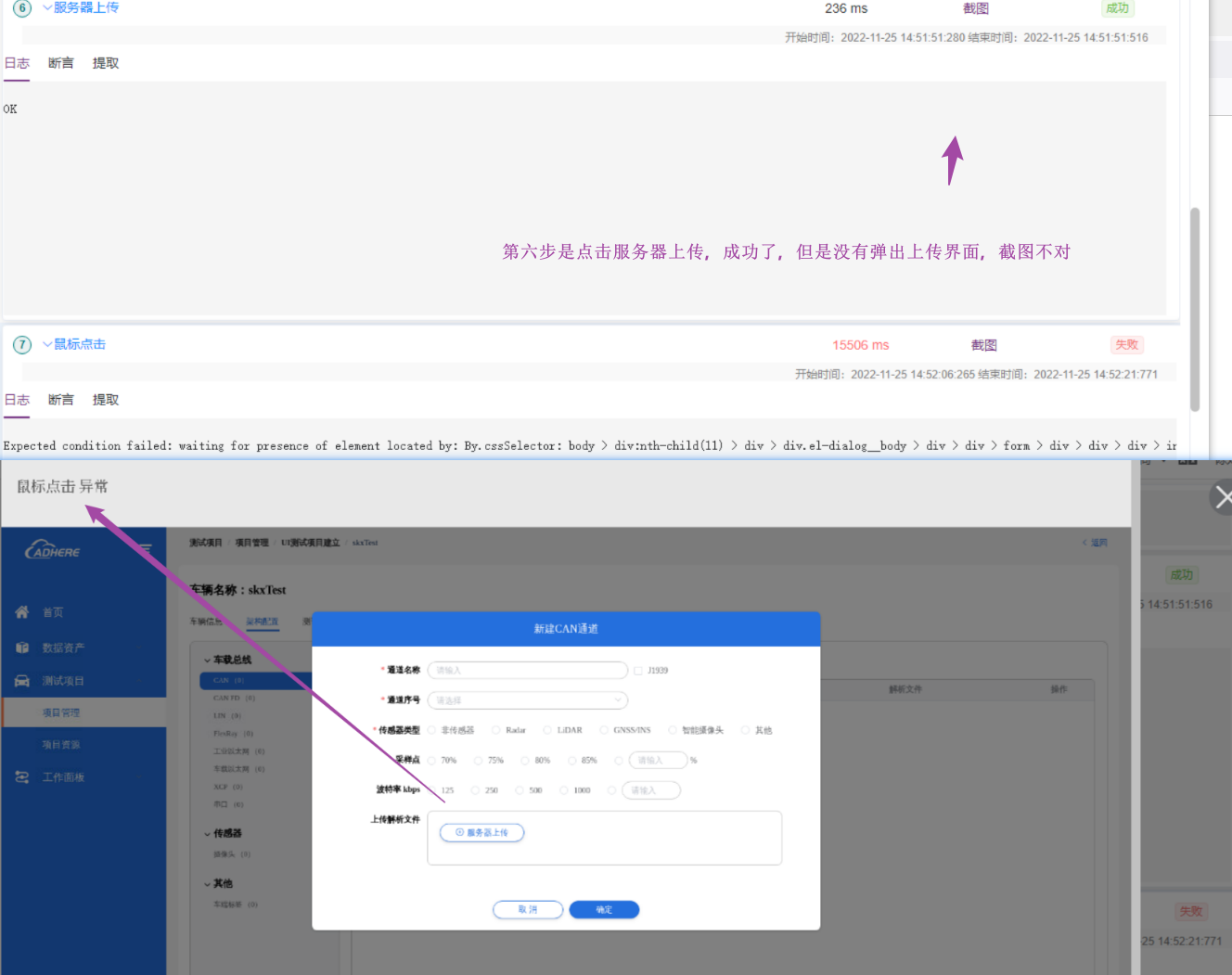Open the 通道序号 dropdown selector
This screenshot has height=975, width=1232.
coord(527,699)
